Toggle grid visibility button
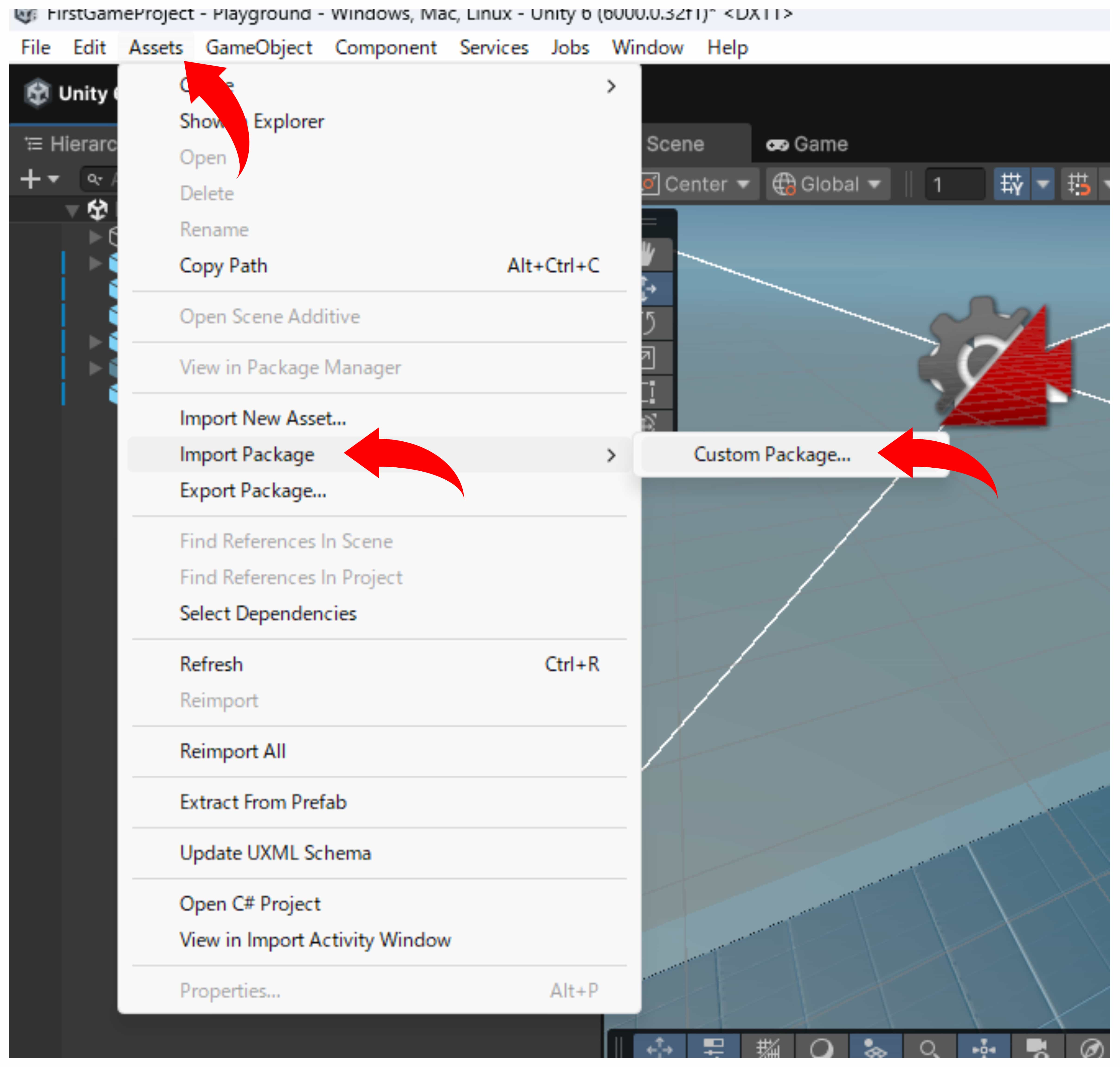Image resolution: width=1120 pixels, height=1067 pixels. point(1011,184)
